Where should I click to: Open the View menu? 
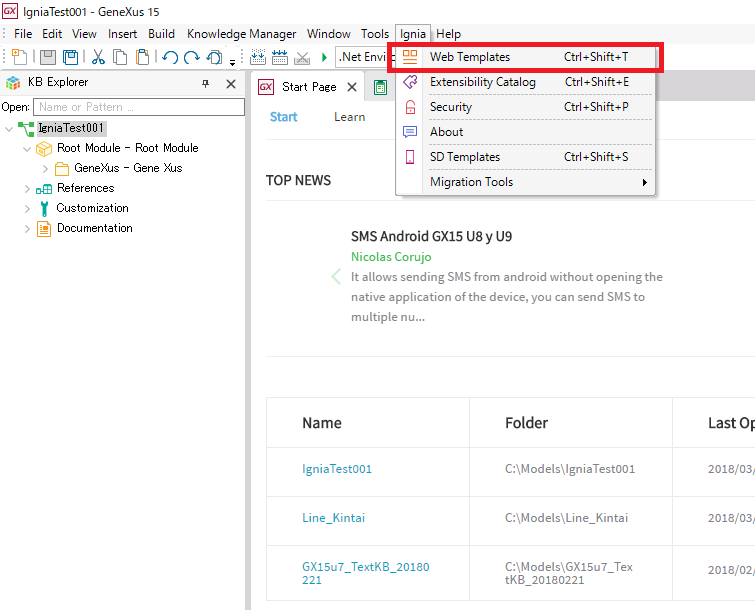pyautogui.click(x=84, y=34)
